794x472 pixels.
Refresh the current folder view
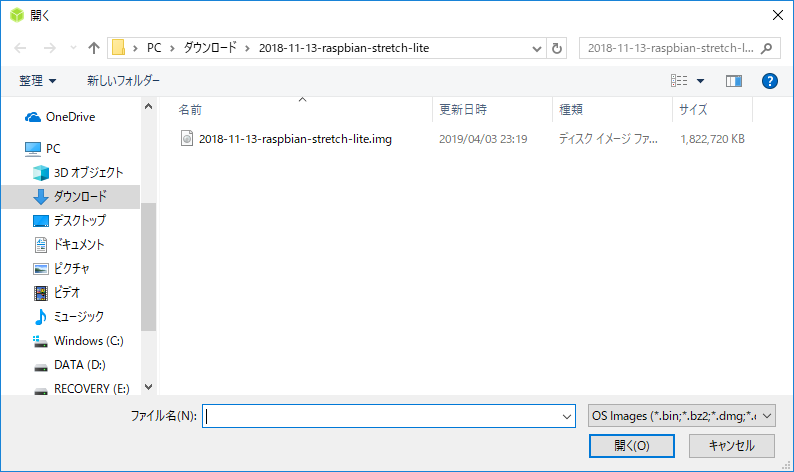click(557, 49)
